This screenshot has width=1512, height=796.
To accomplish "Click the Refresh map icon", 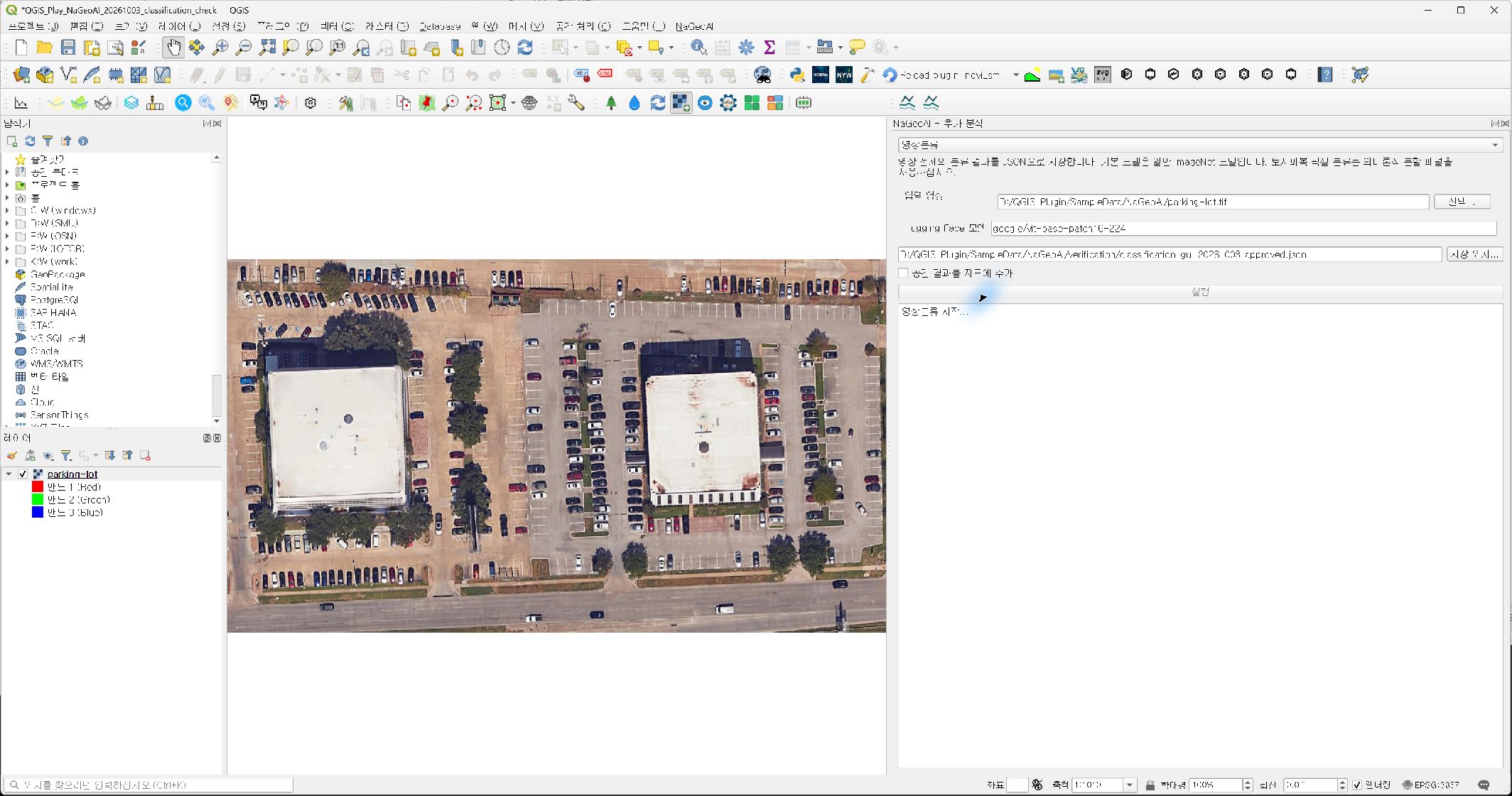I will [525, 48].
